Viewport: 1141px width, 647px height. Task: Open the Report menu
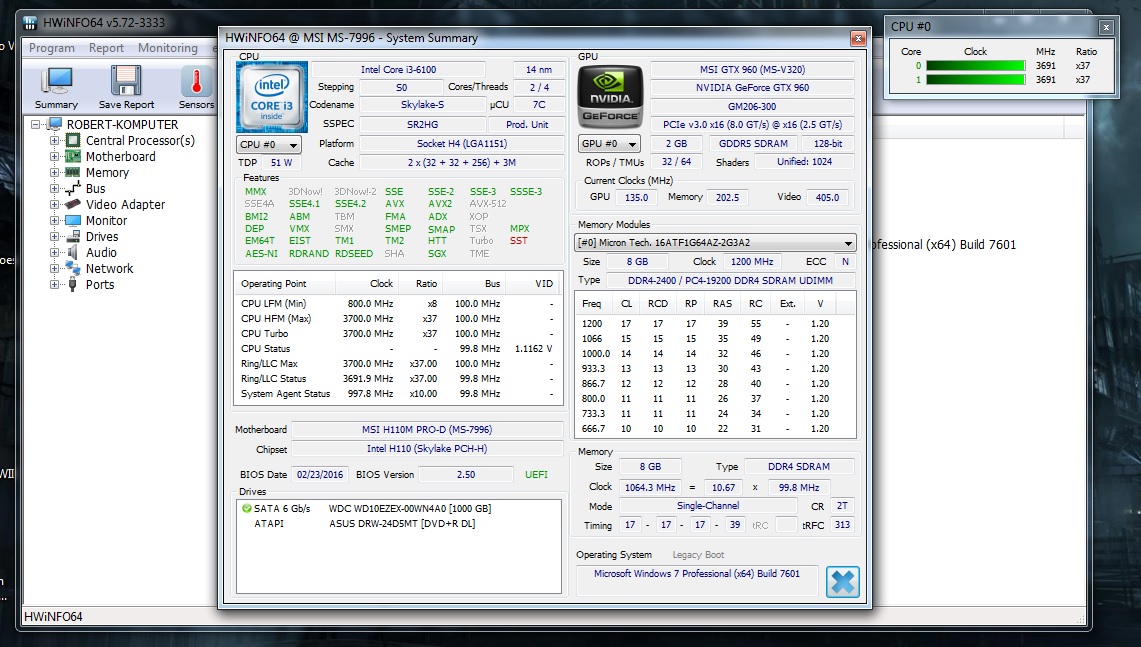(x=106, y=48)
